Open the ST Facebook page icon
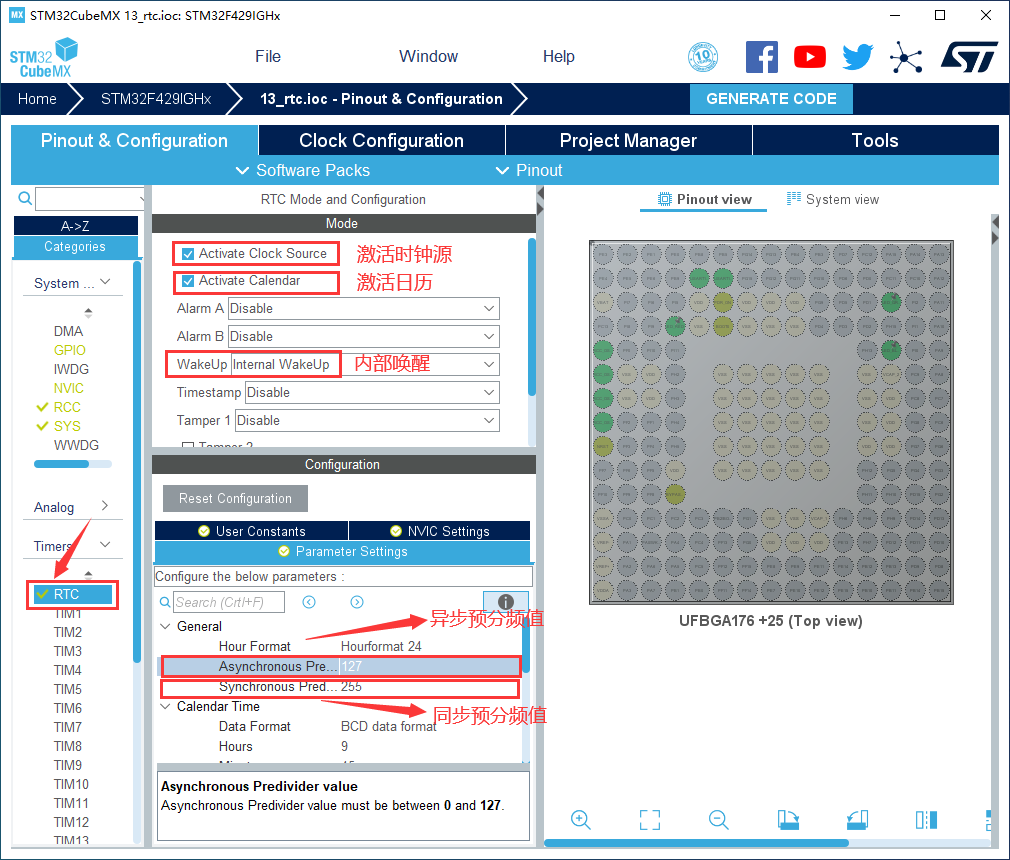 pyautogui.click(x=761, y=57)
